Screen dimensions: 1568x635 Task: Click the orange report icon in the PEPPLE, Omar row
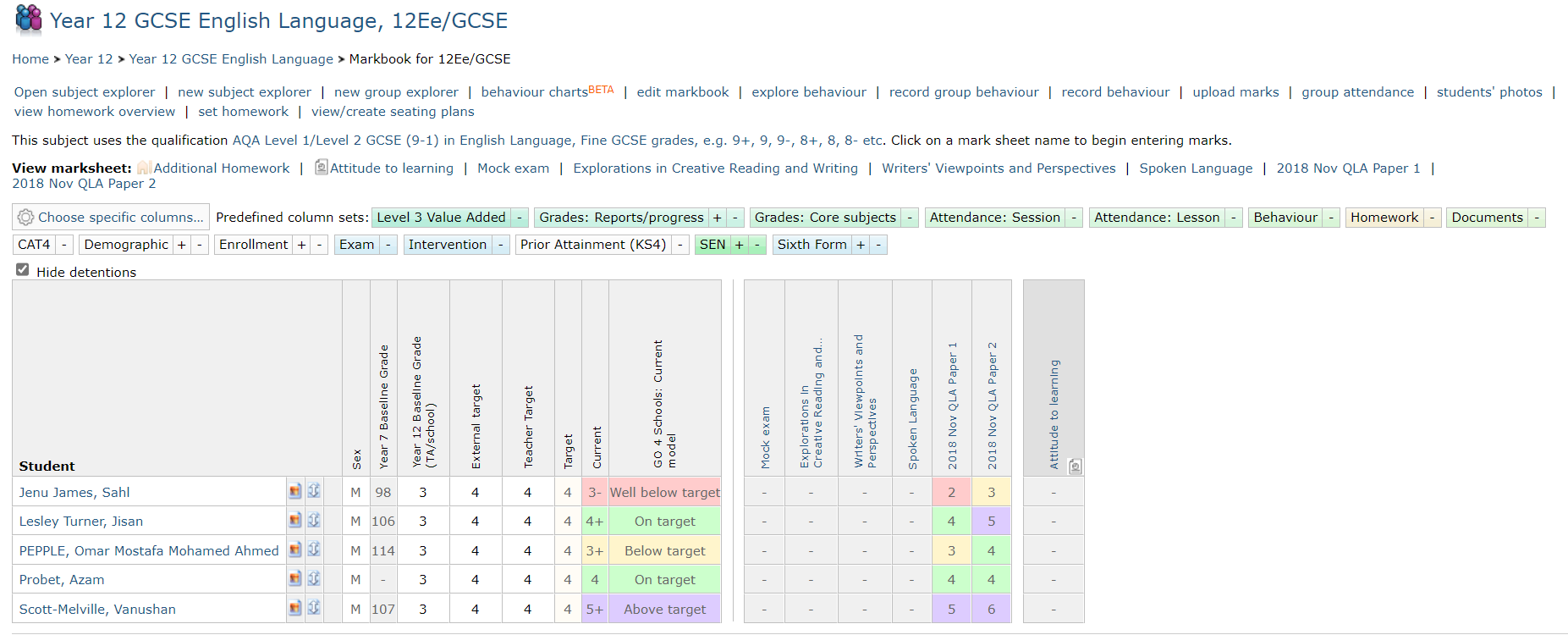(295, 549)
